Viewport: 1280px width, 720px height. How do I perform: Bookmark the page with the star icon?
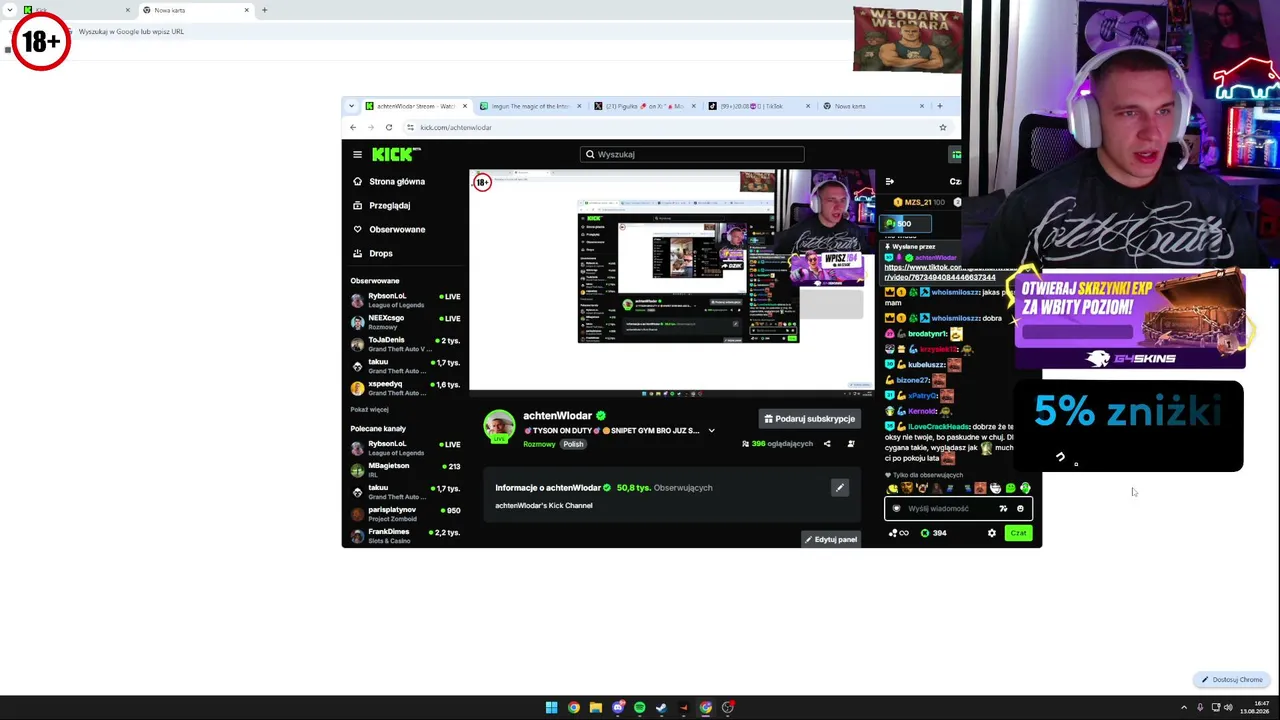point(942,127)
